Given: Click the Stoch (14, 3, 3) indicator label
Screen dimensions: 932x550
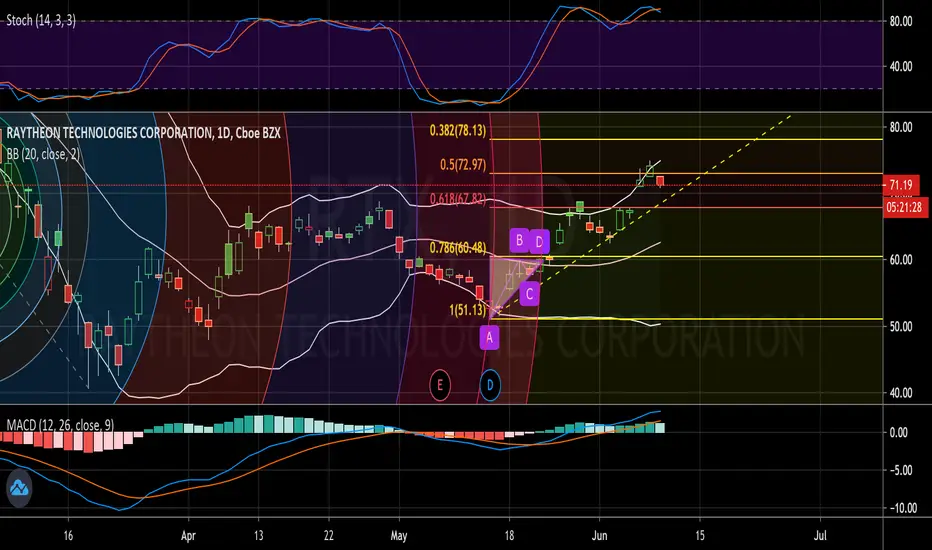Looking at the screenshot, I should (x=41, y=21).
